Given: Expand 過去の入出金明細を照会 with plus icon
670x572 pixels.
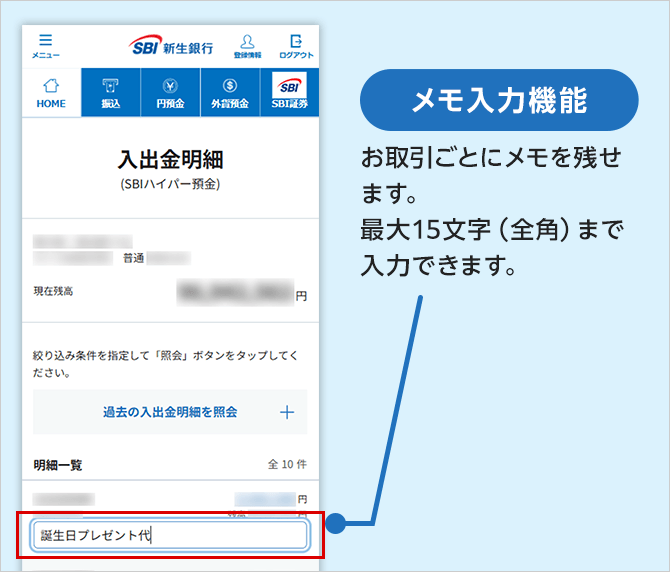Looking at the screenshot, I should tap(287, 412).
